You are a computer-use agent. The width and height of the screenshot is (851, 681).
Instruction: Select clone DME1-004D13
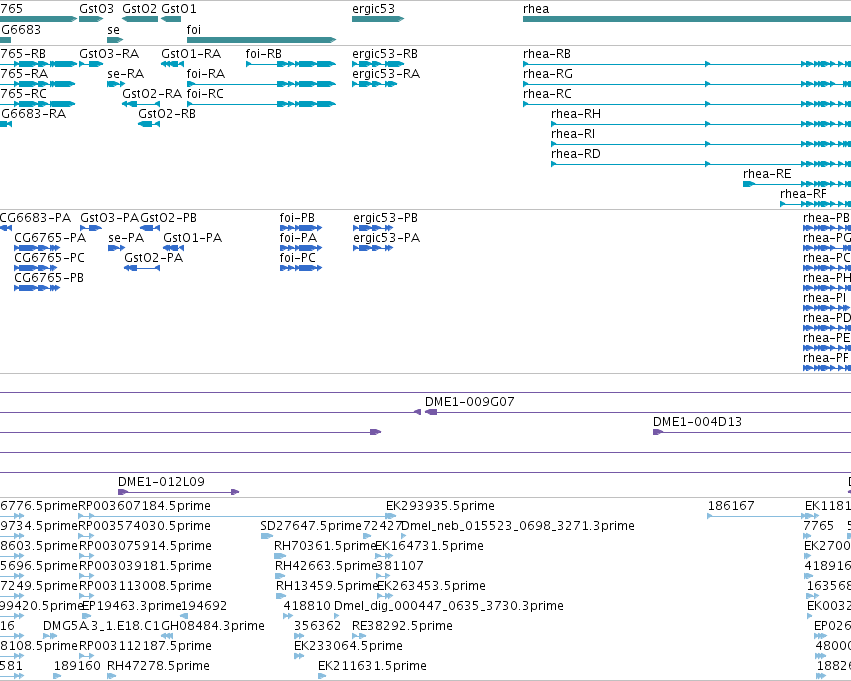(x=752, y=432)
